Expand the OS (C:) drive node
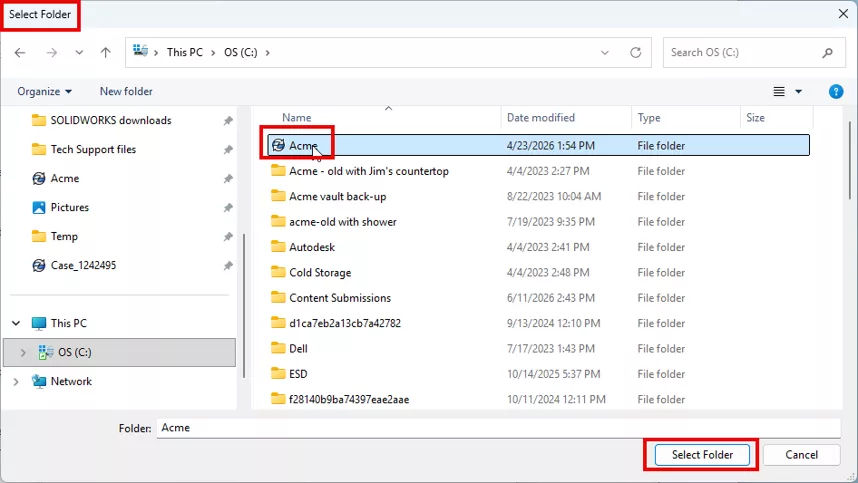 click(x=23, y=352)
